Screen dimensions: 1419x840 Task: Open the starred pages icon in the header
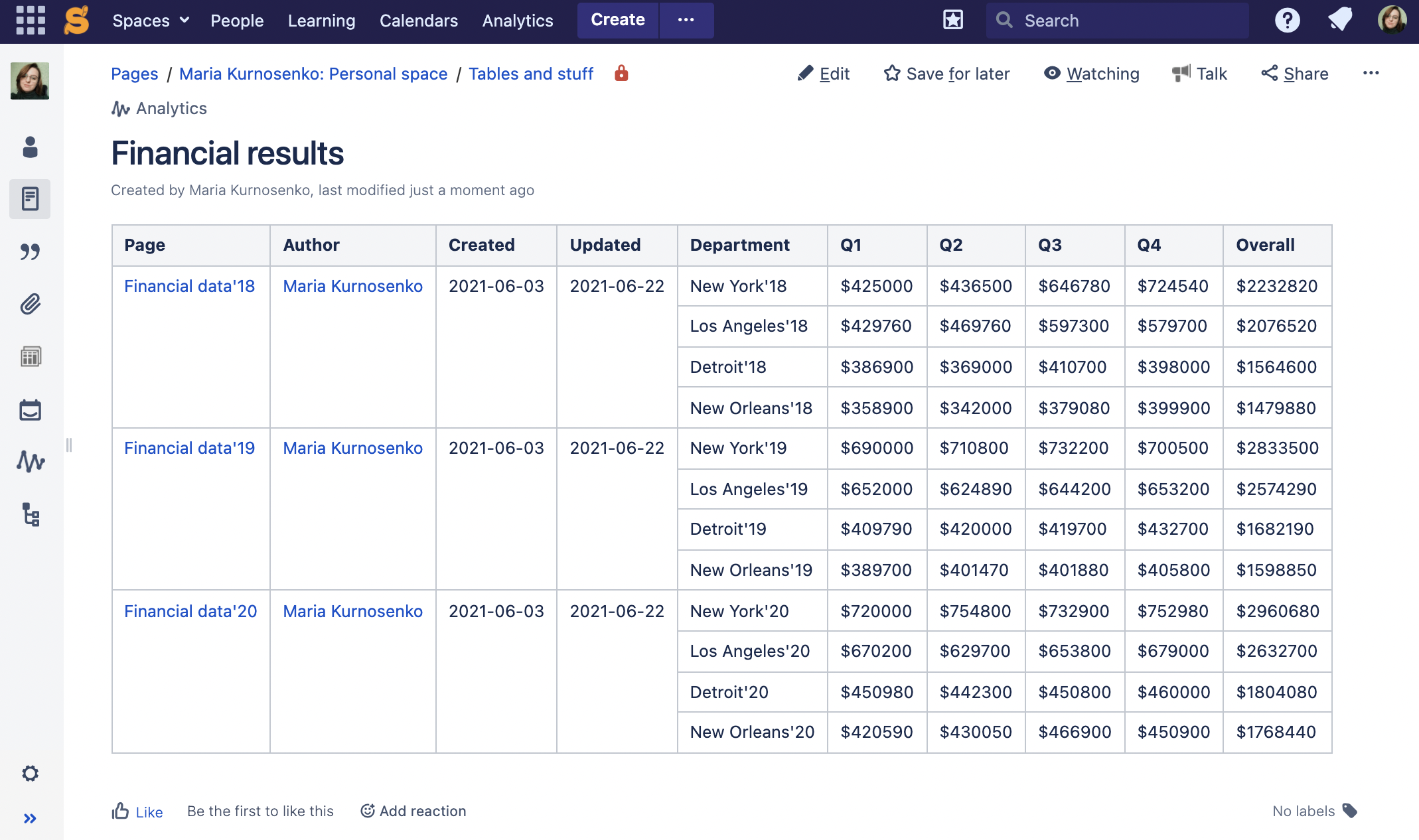[953, 21]
